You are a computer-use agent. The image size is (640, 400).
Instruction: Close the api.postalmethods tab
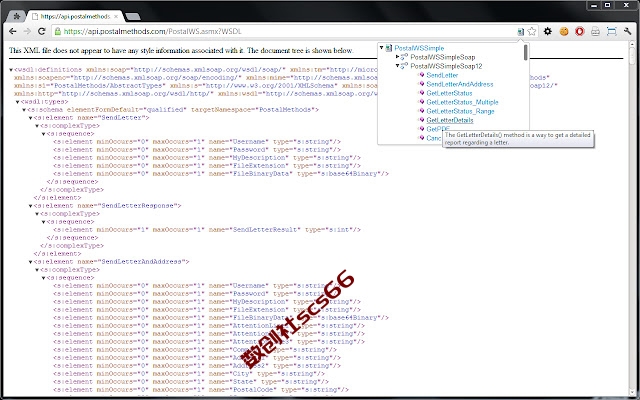(116, 16)
